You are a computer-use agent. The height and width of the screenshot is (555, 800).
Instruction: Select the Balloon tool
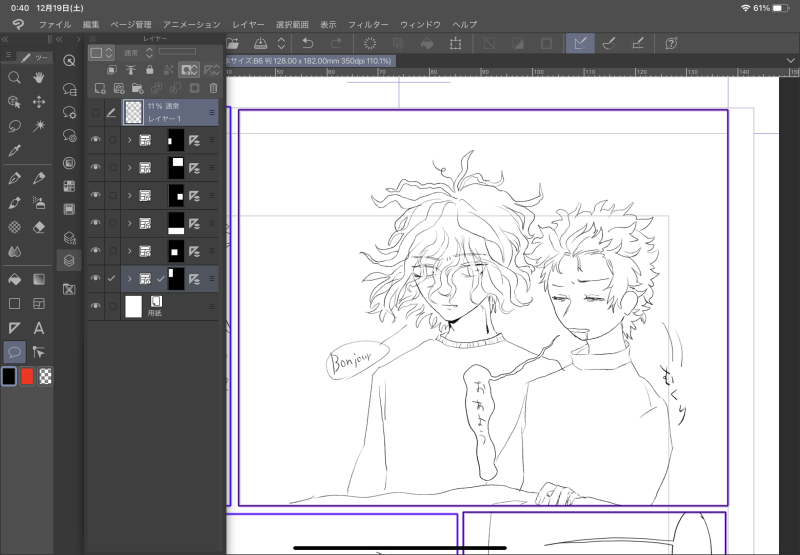14,352
